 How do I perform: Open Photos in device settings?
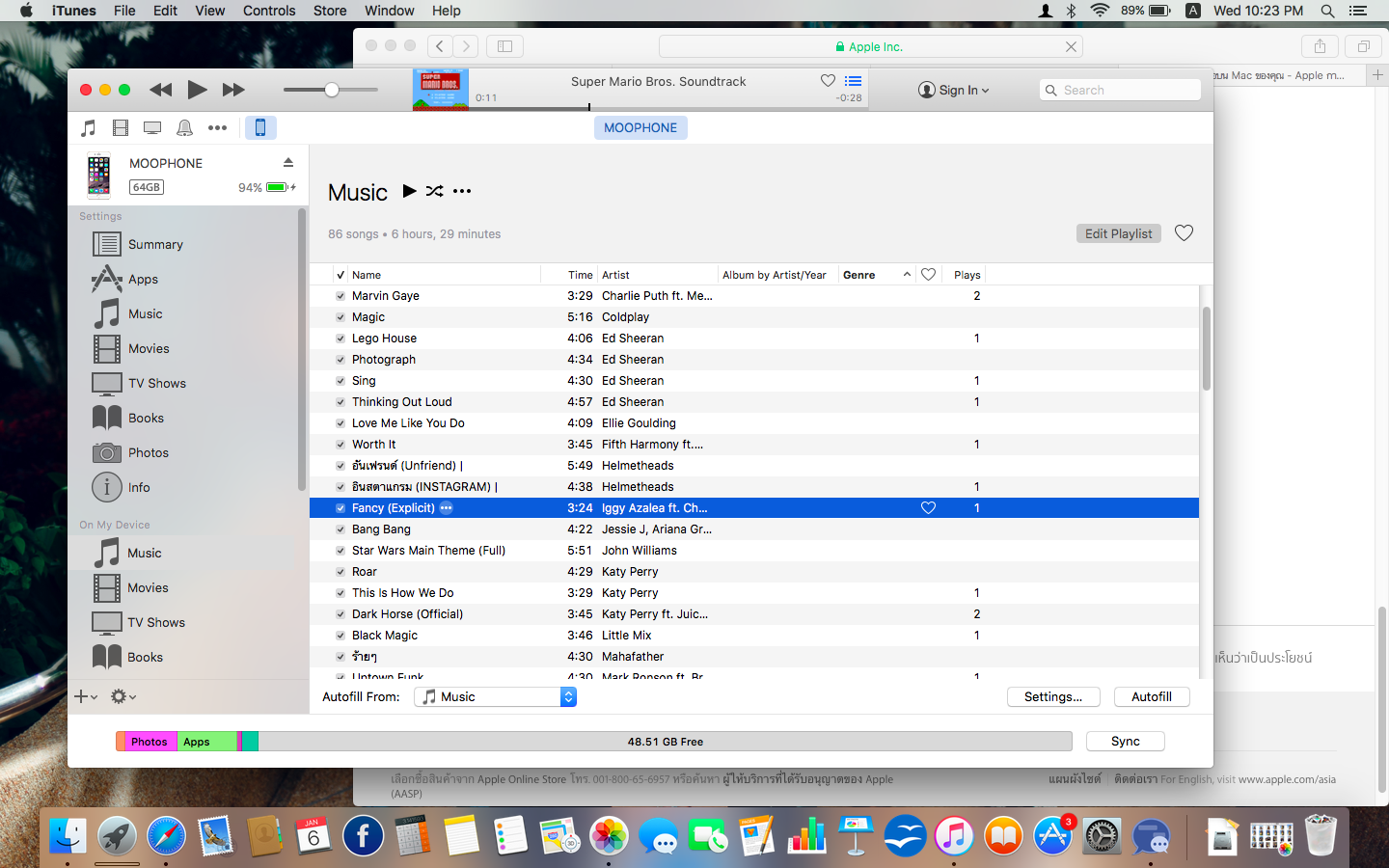pyautogui.click(x=149, y=452)
